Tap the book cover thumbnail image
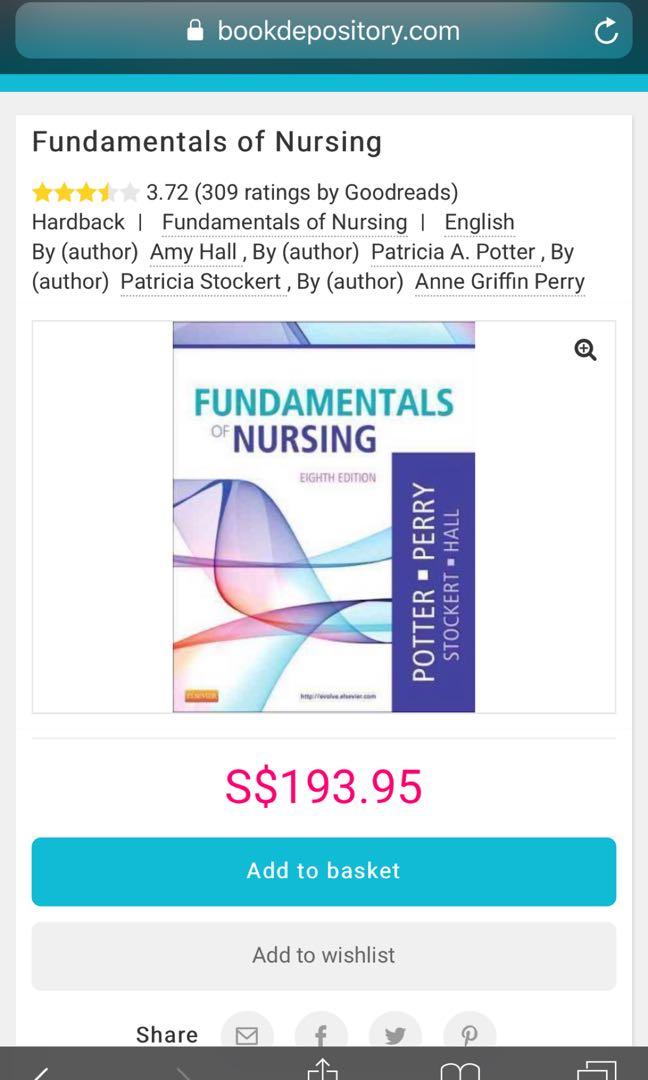 point(324,516)
